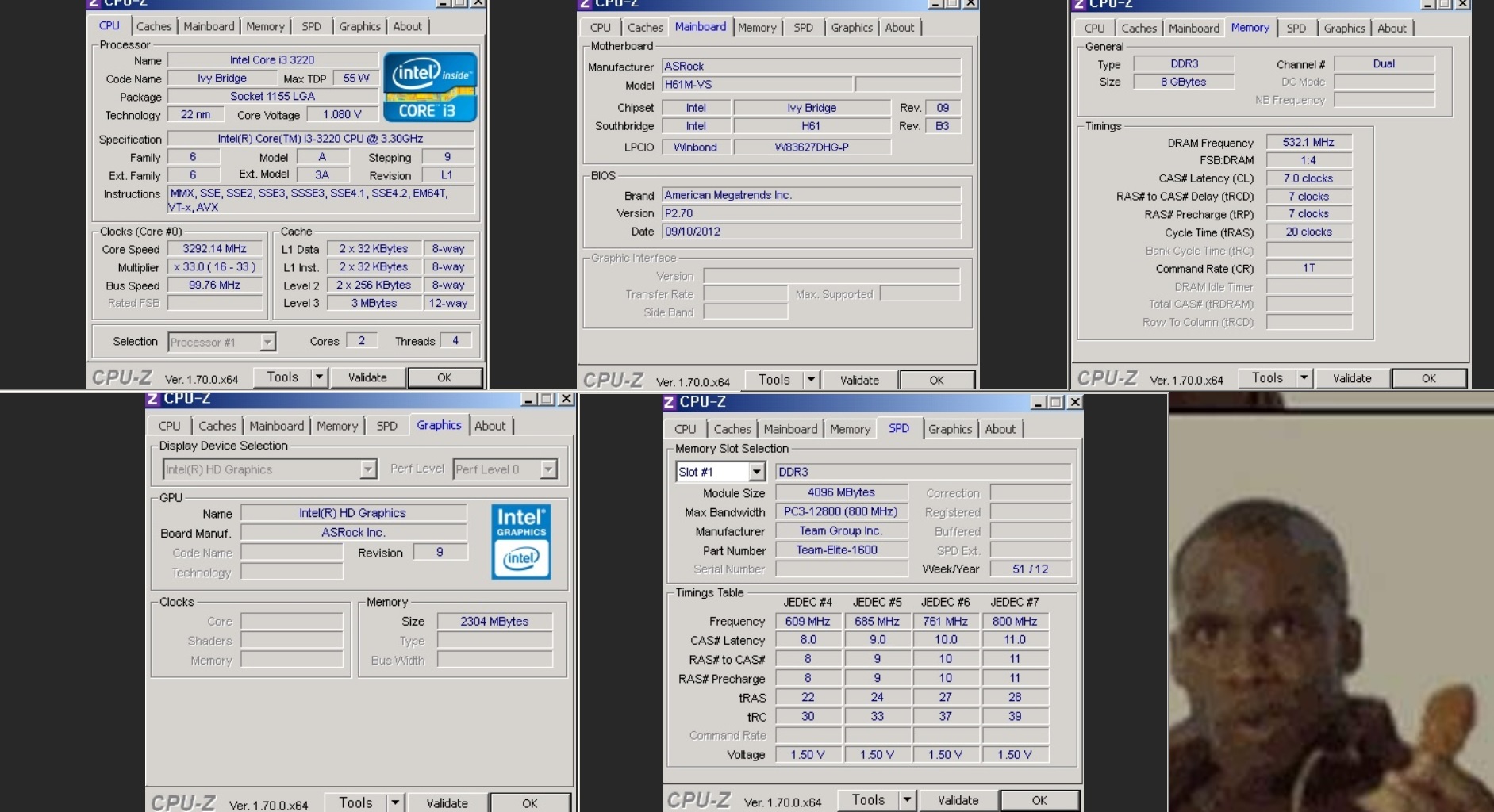Maximize the CPU-Z window showing Graphics tab
Viewport: 1494px width, 812px height.
pyautogui.click(x=547, y=399)
